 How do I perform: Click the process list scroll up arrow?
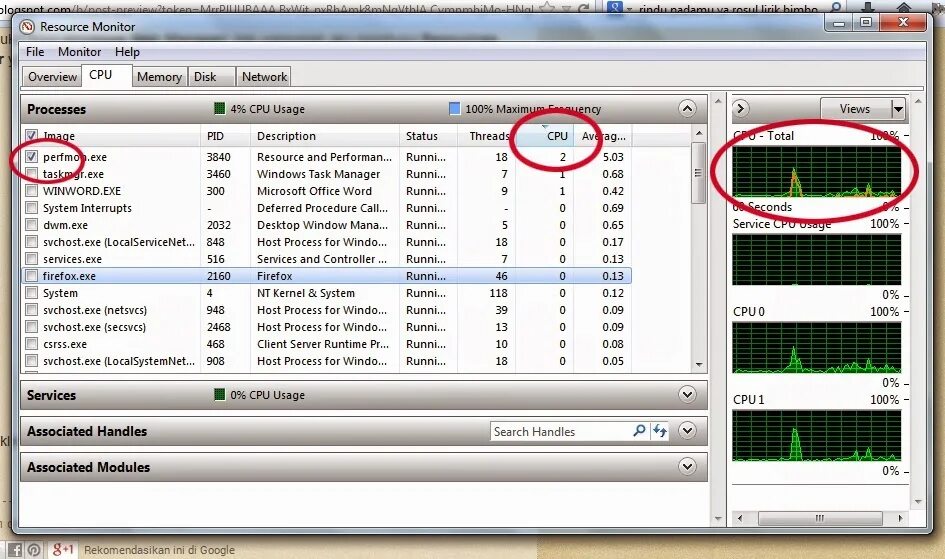(x=699, y=133)
